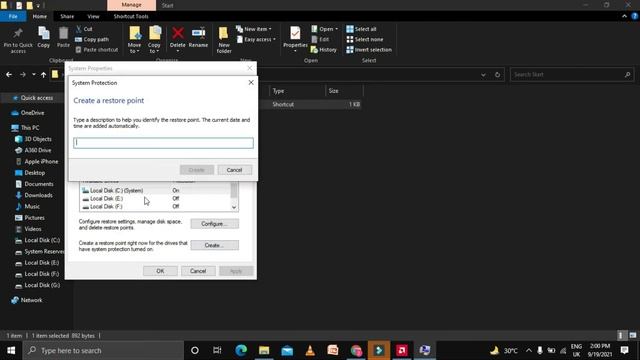This screenshot has height=360, width=640.
Task: Click Create in System Properties window
Action: (x=214, y=245)
